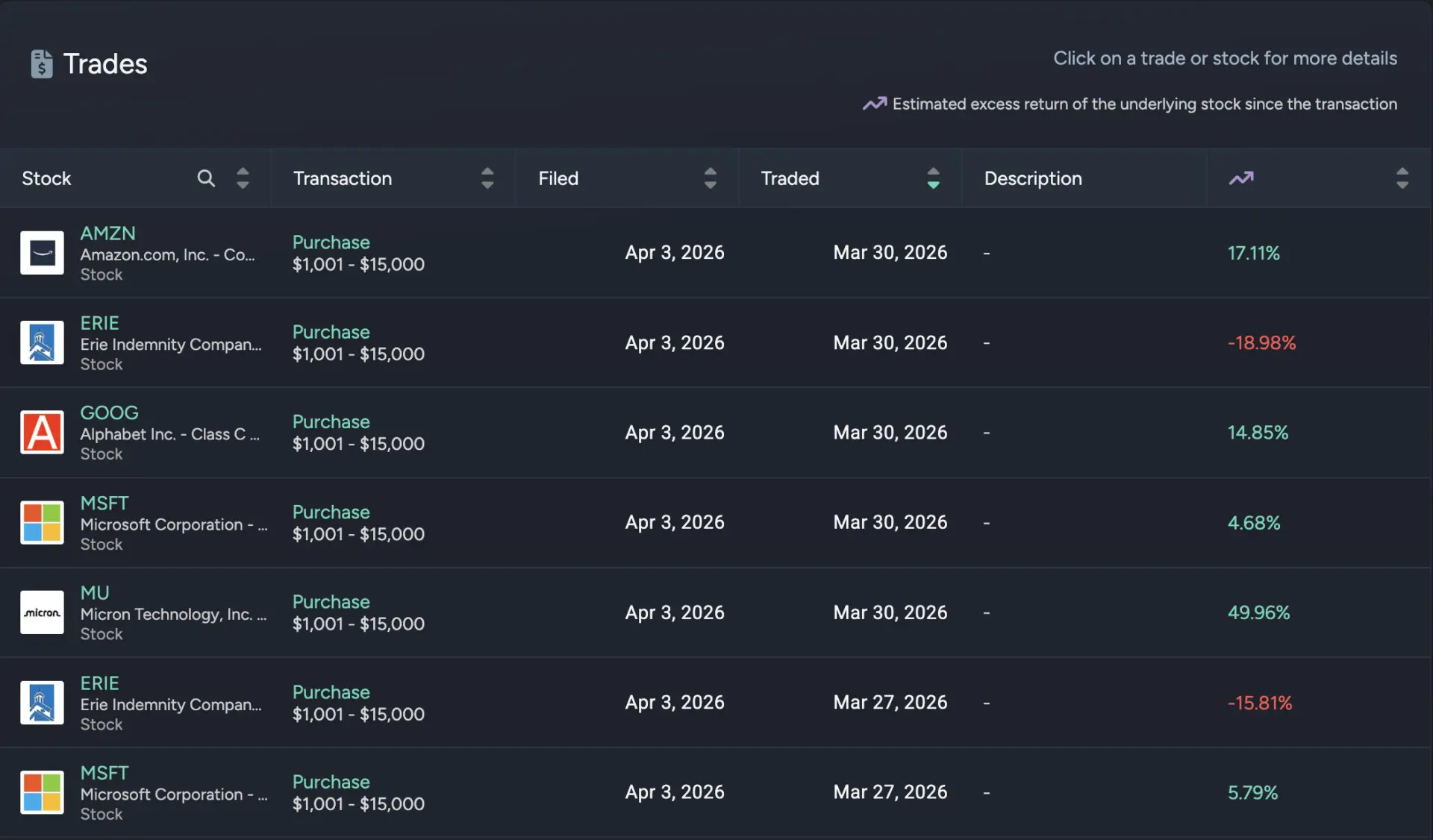1433x840 pixels.
Task: Sort by Stock column arrows
Action: (x=243, y=178)
